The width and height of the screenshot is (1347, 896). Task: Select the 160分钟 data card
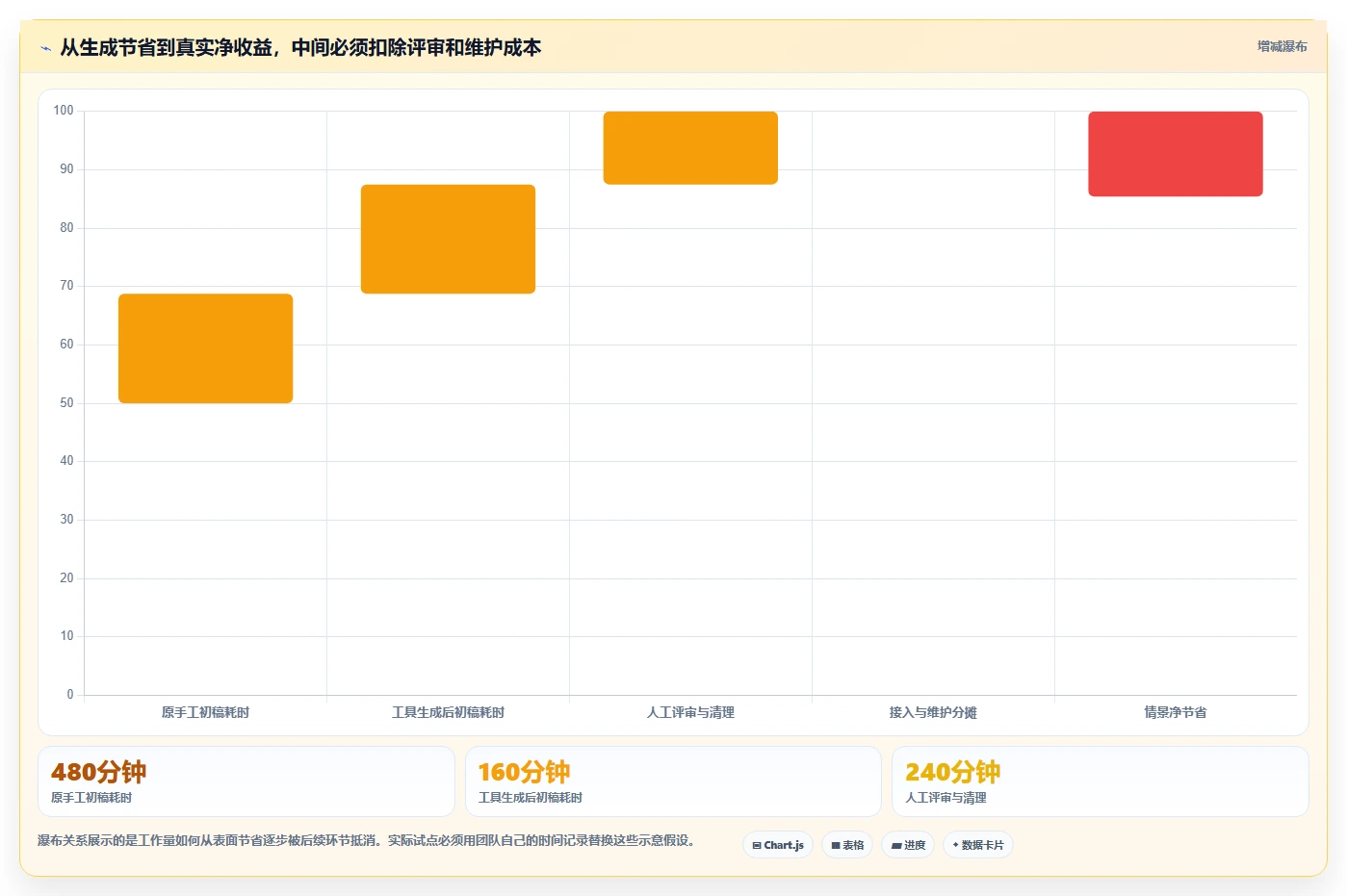click(x=673, y=781)
